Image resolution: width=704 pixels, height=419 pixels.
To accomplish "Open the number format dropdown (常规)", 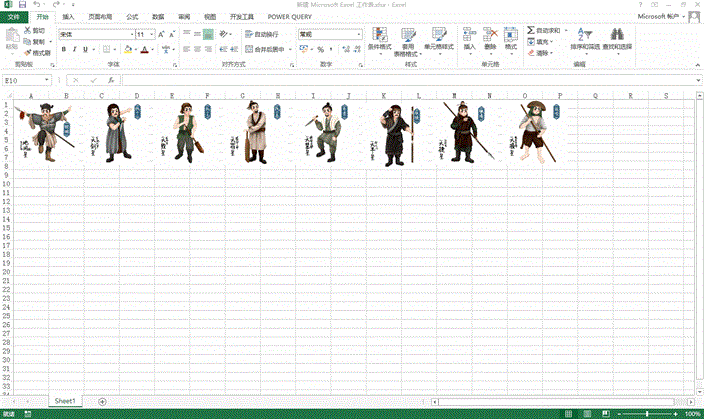I will coord(358,33).
